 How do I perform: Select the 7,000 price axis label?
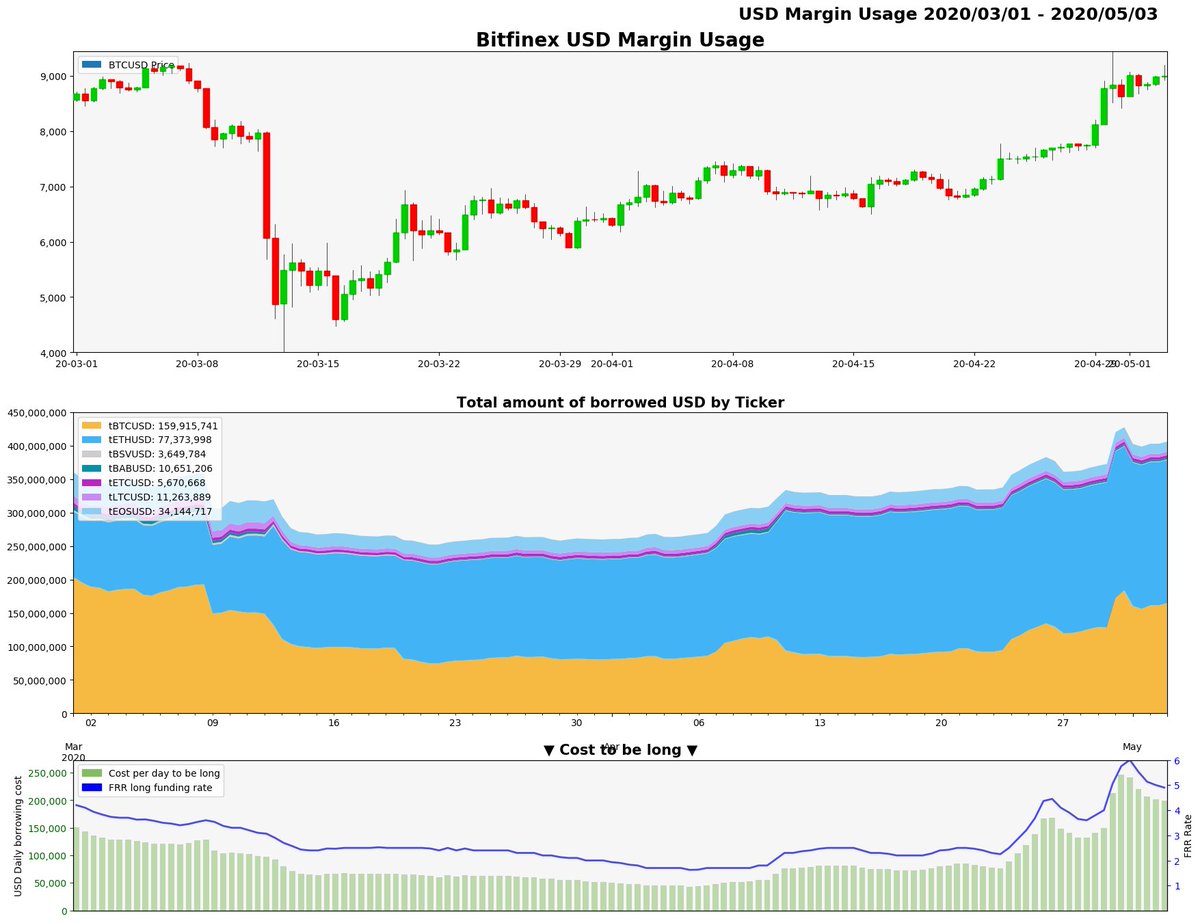point(51,187)
